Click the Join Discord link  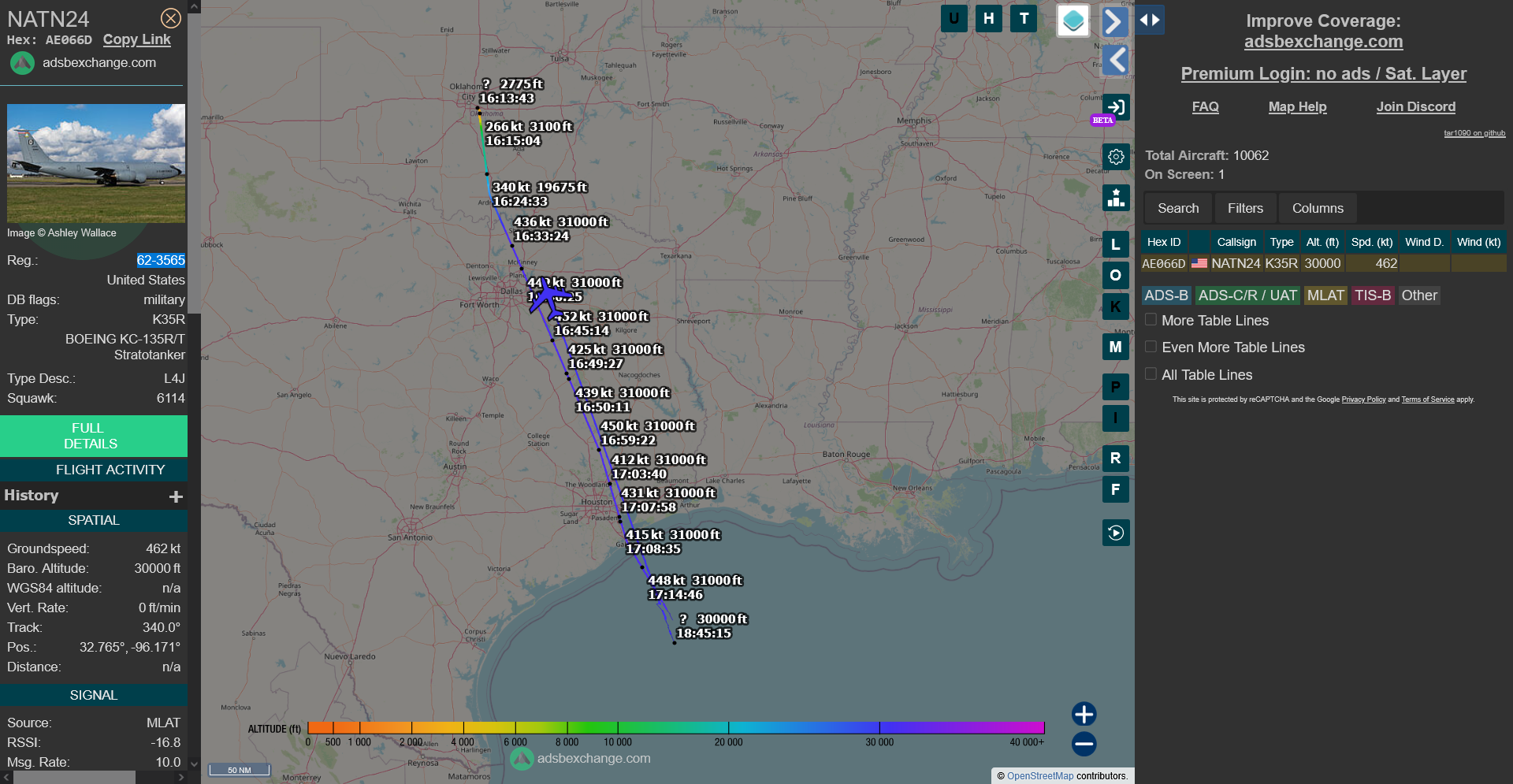pos(1415,106)
